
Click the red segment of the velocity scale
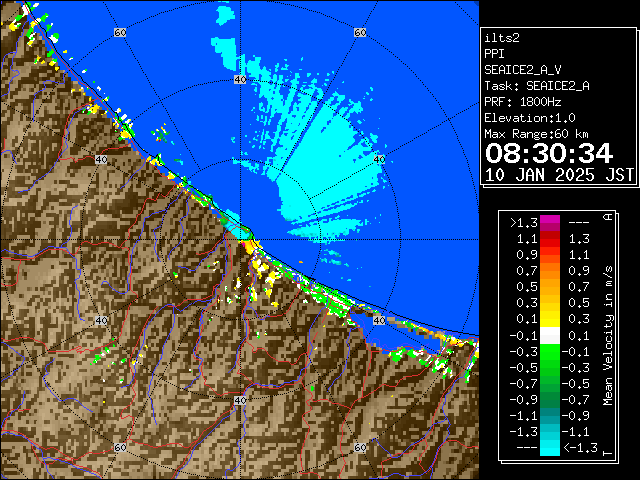coord(550,243)
